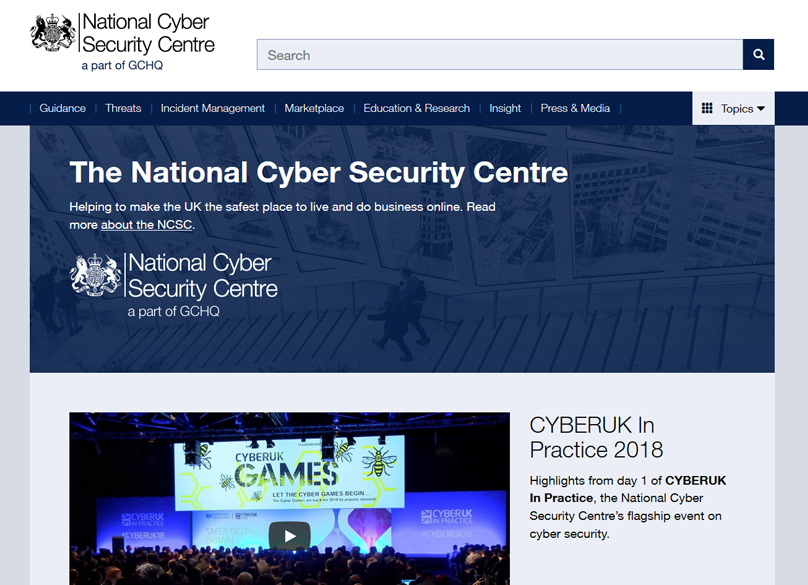Click 'The National Cyber Security Centre' banner title

point(318,172)
